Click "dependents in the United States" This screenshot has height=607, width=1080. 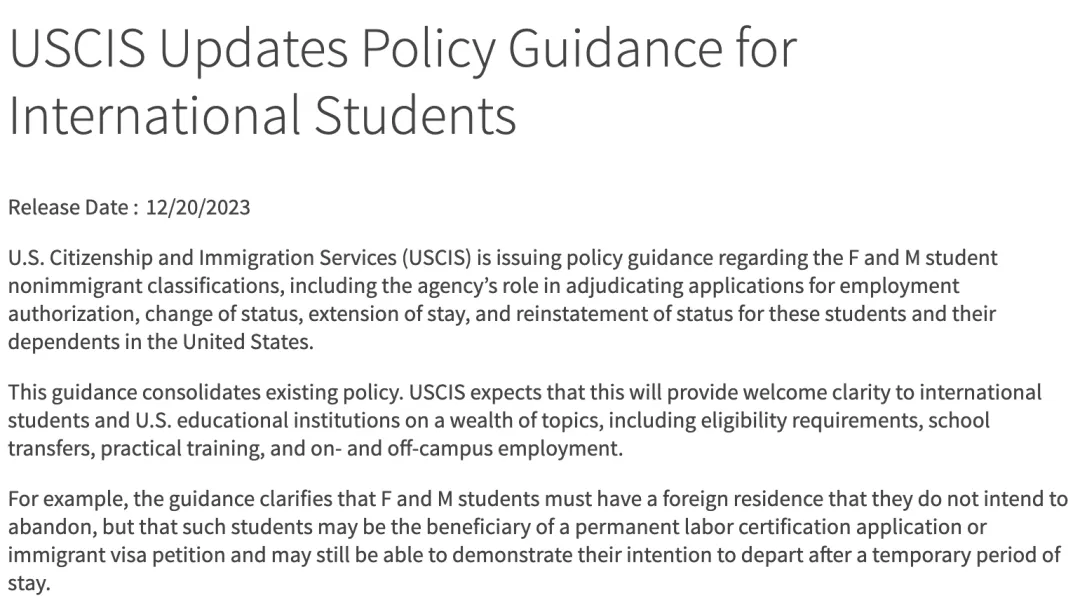click(160, 341)
